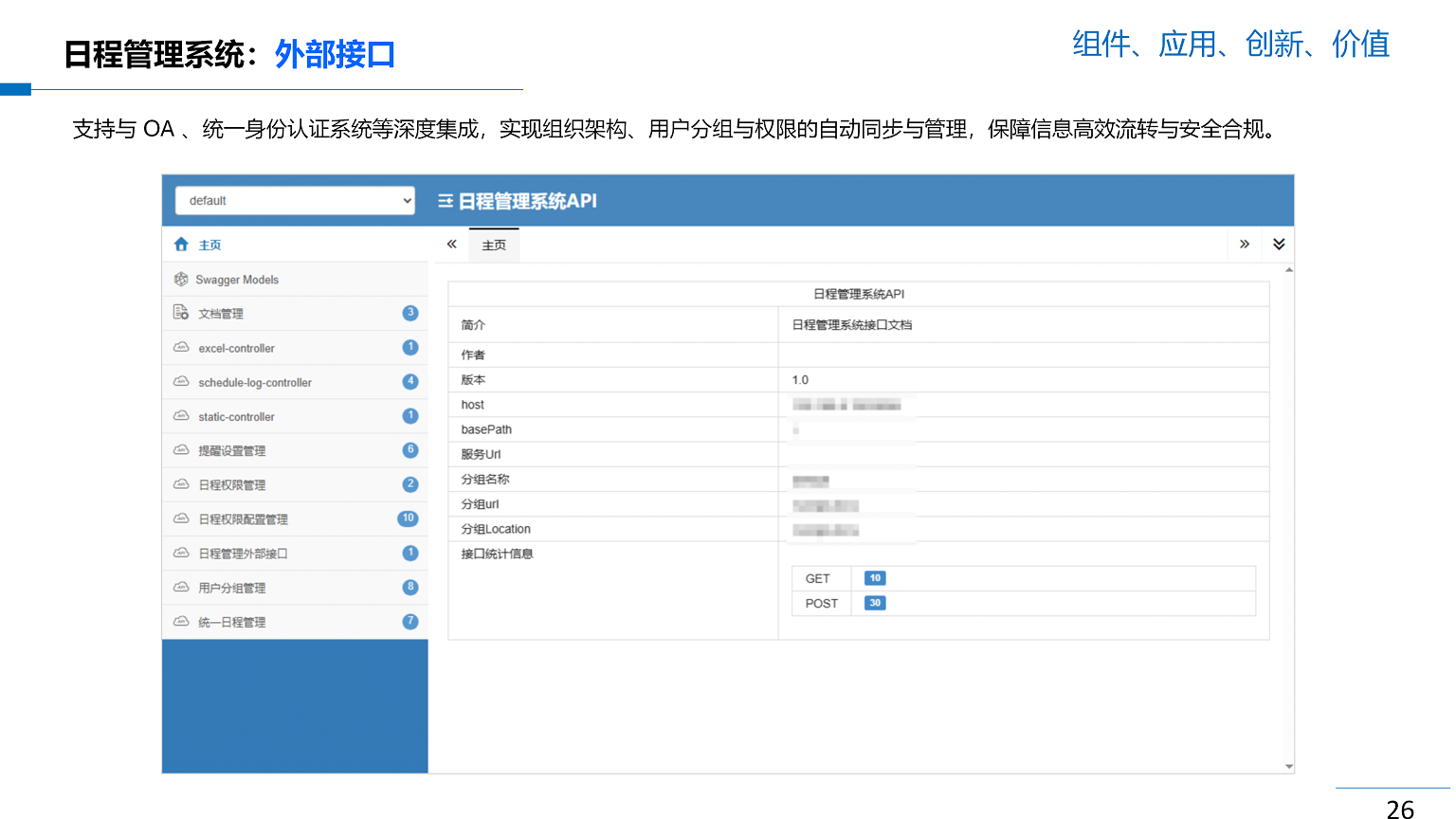Expand the 日程权限配置管理 menu group
The image size is (1456, 819).
point(244,519)
